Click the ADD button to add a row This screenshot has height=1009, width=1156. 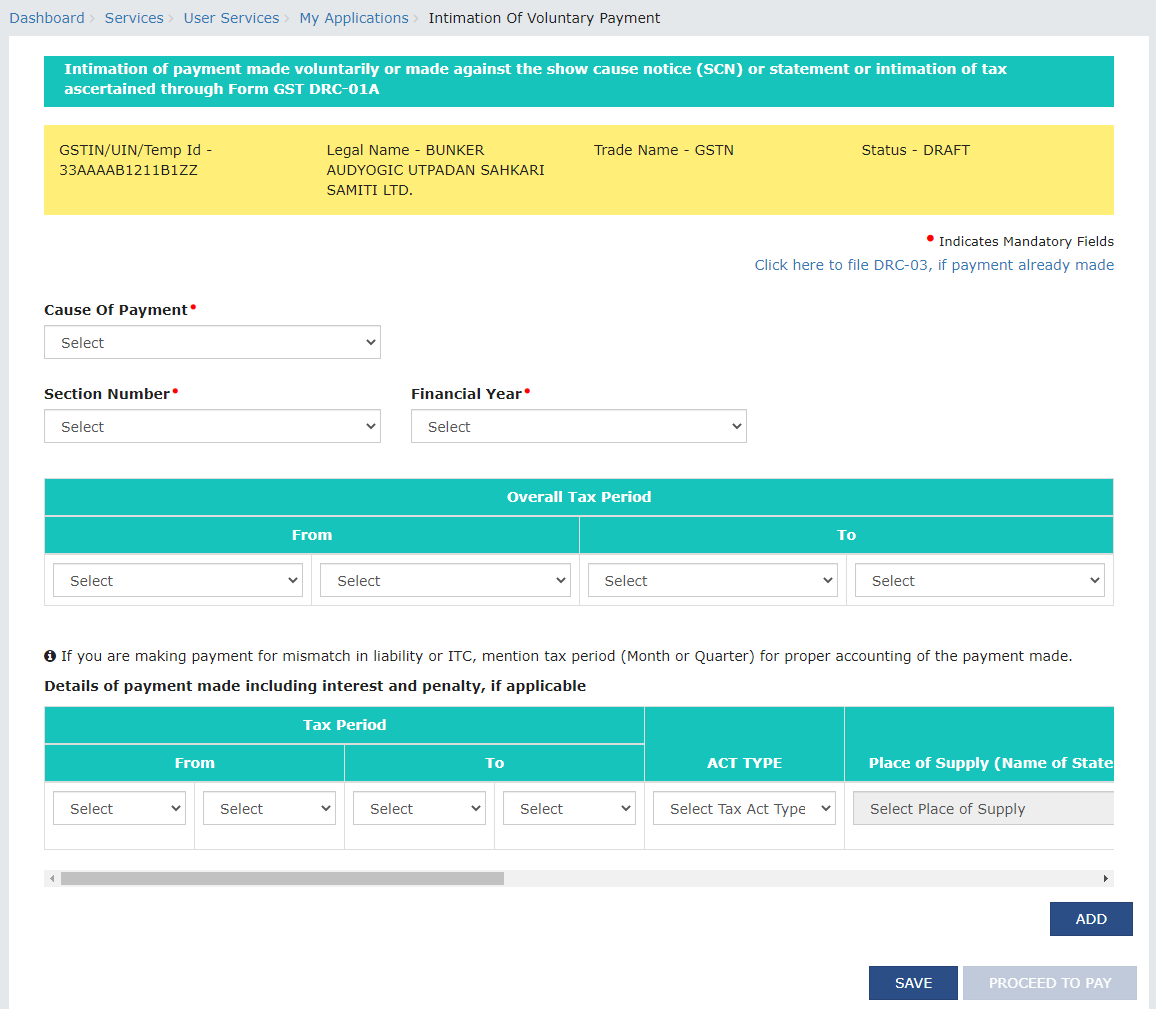tap(1091, 919)
